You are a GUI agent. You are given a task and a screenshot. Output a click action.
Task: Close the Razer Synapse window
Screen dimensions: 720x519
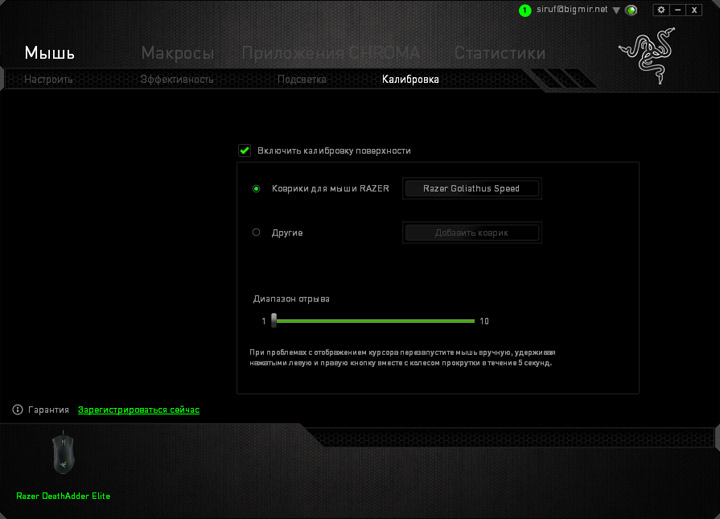694,10
